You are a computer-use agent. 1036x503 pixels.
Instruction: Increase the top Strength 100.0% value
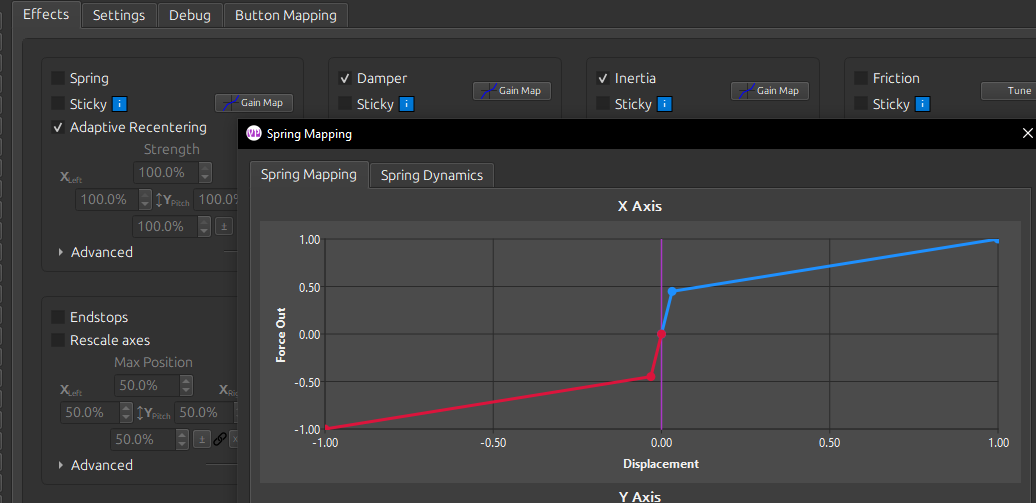[205, 168]
